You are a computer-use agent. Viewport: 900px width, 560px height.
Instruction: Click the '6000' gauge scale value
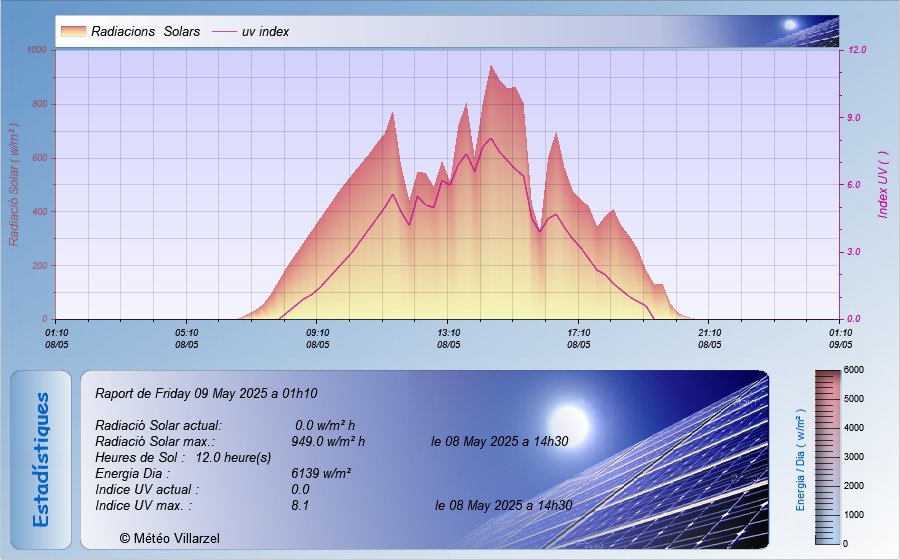[x=854, y=370]
